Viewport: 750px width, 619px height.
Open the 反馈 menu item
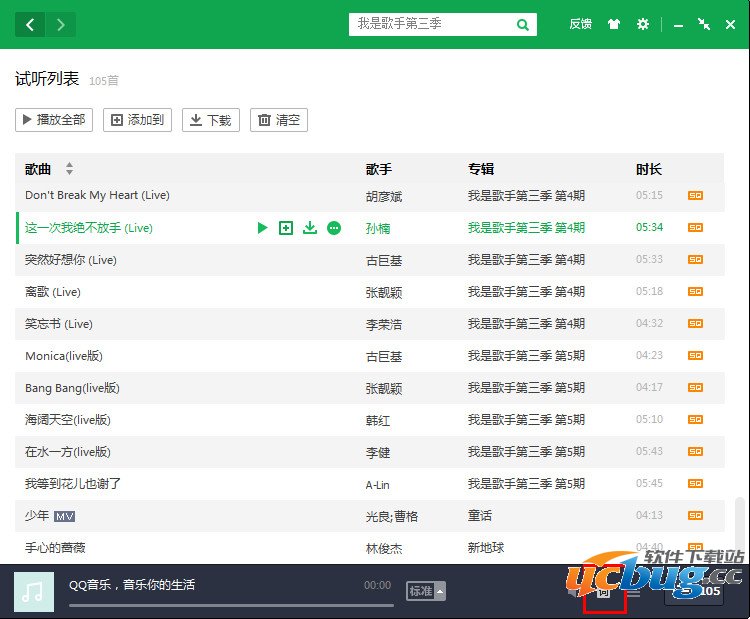[580, 25]
